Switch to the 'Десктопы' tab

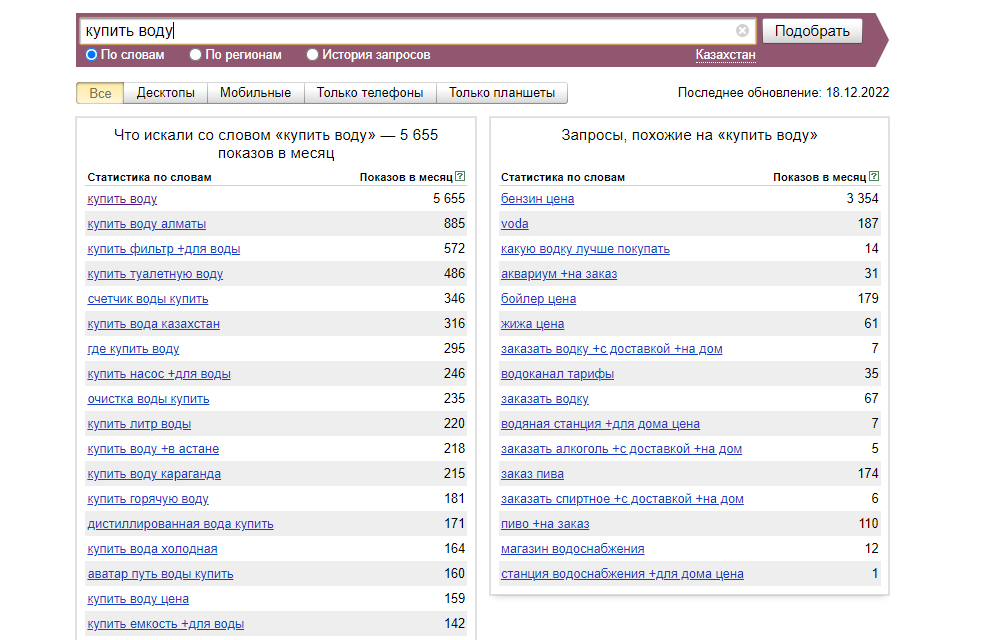pyautogui.click(x=166, y=93)
